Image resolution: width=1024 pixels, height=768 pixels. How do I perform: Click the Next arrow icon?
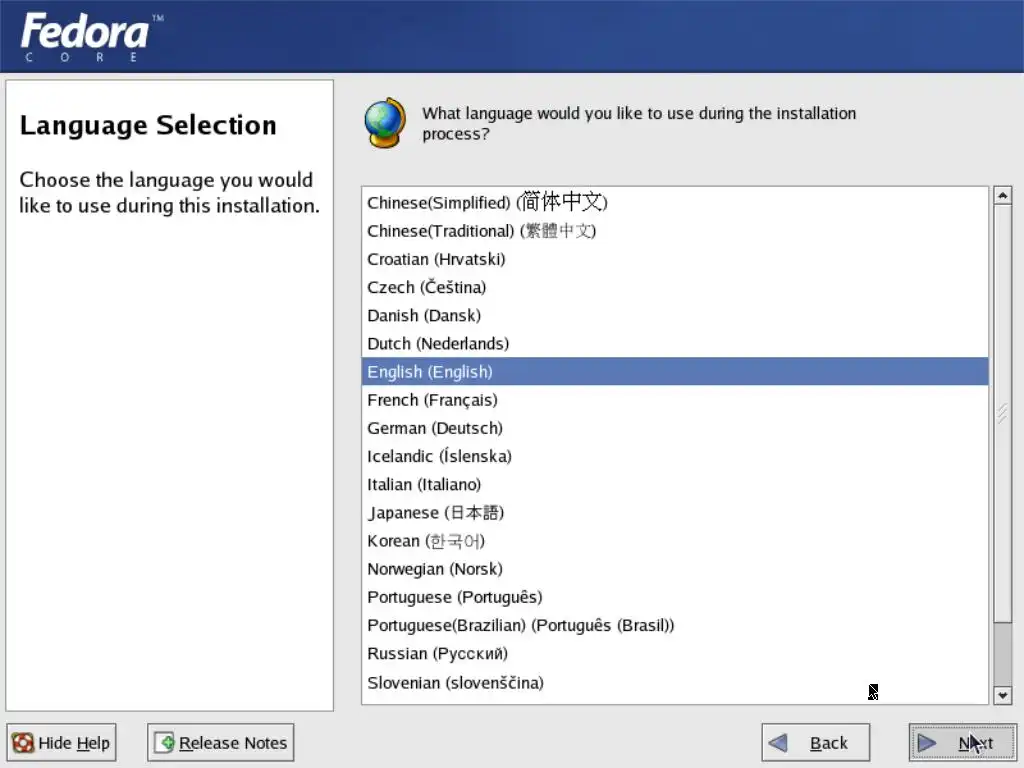(x=926, y=743)
